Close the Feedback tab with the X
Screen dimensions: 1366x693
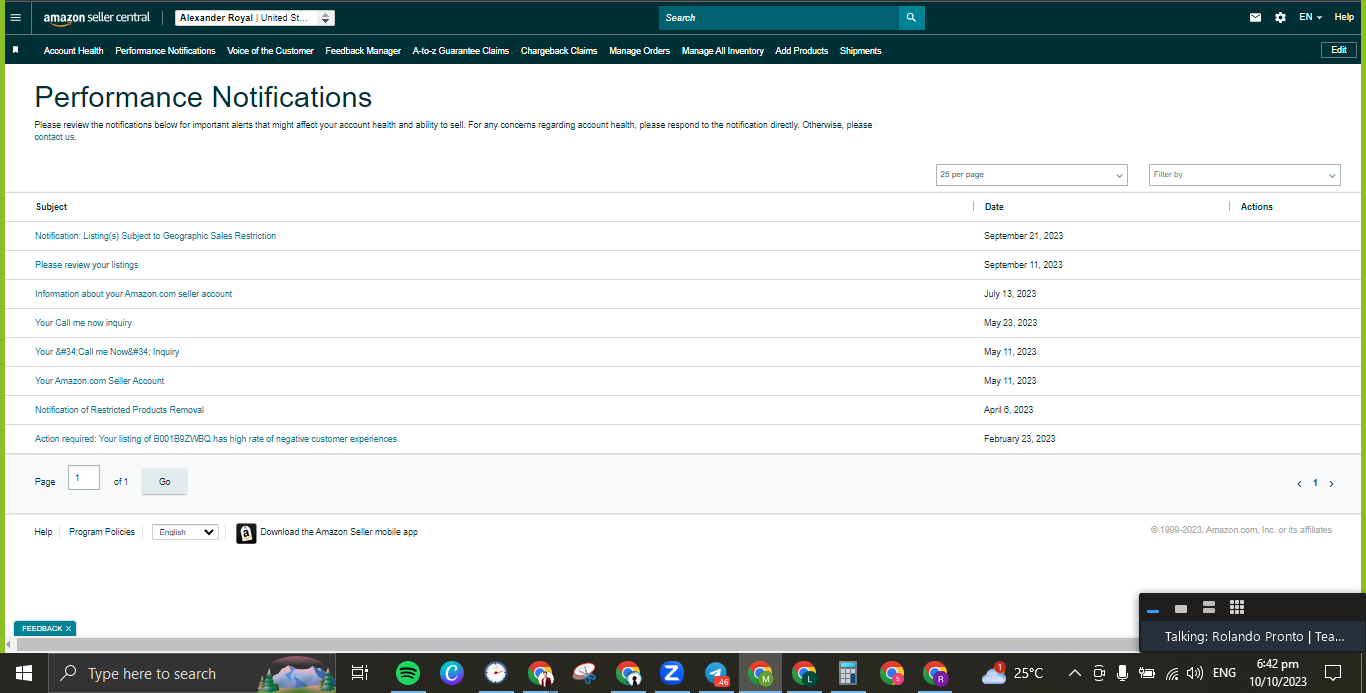coord(68,628)
